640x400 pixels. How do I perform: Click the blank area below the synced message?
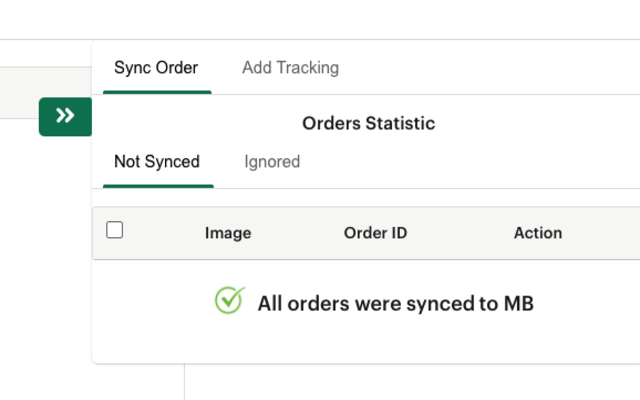(x=380, y=343)
